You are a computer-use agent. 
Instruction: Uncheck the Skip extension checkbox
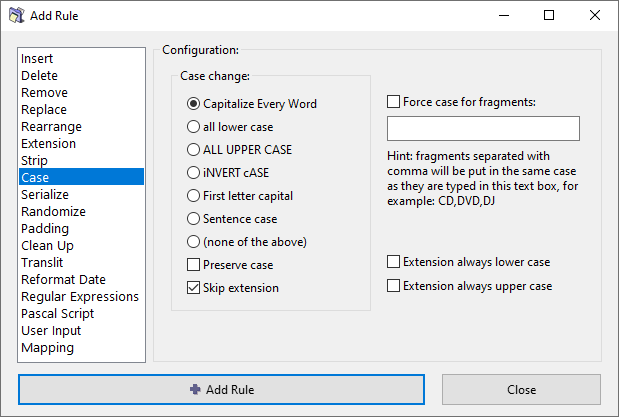(194, 288)
